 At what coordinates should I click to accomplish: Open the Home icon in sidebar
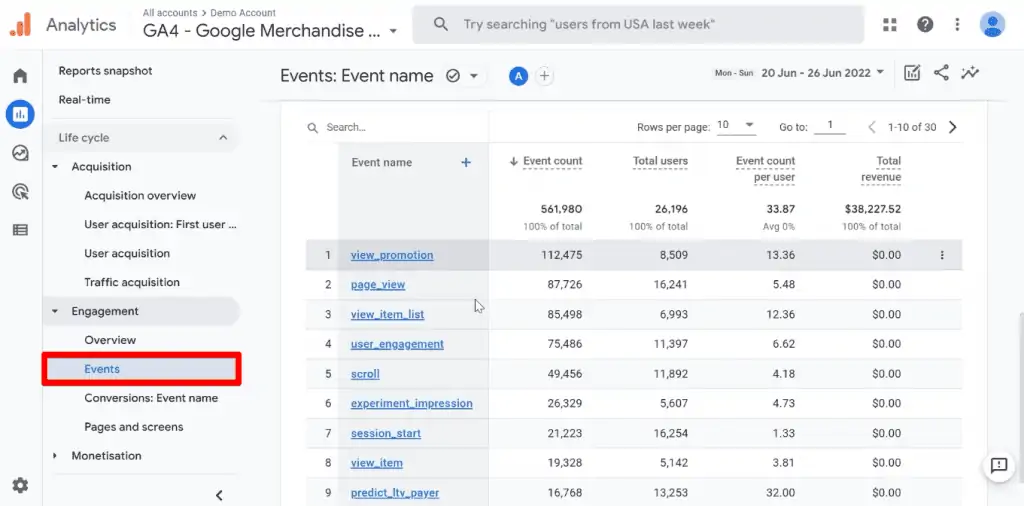20,76
